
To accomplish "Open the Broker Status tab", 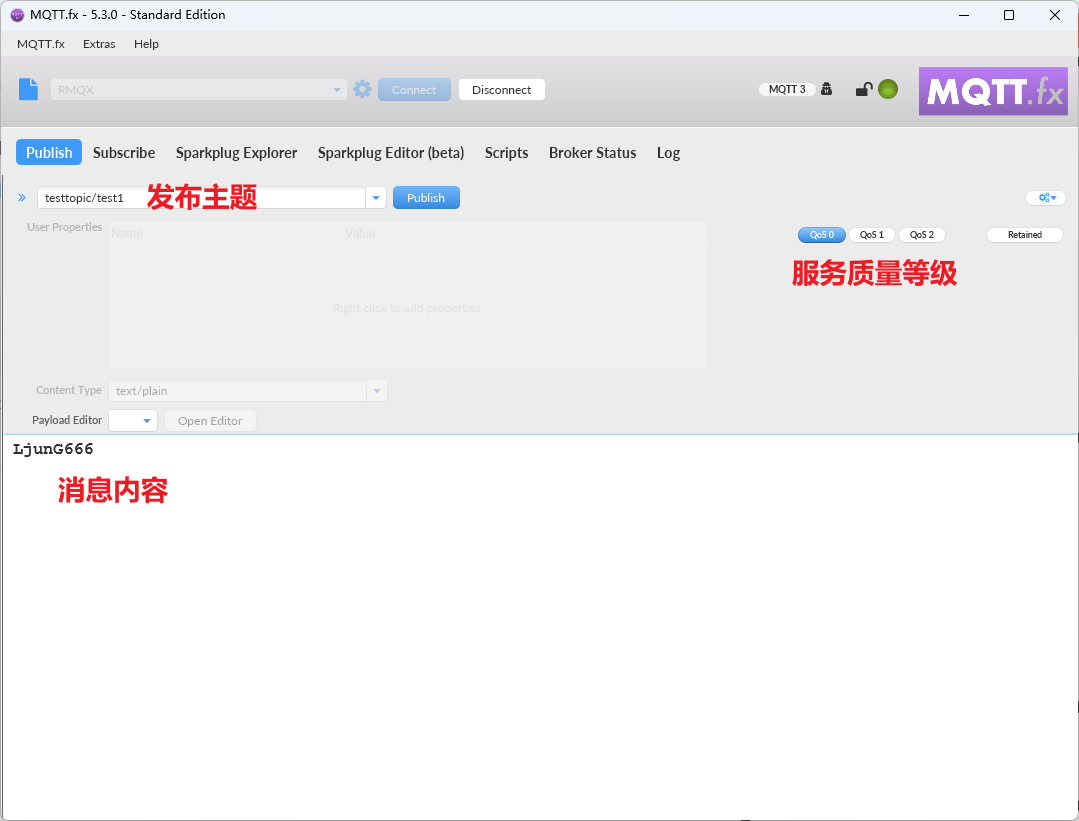I will pos(592,153).
